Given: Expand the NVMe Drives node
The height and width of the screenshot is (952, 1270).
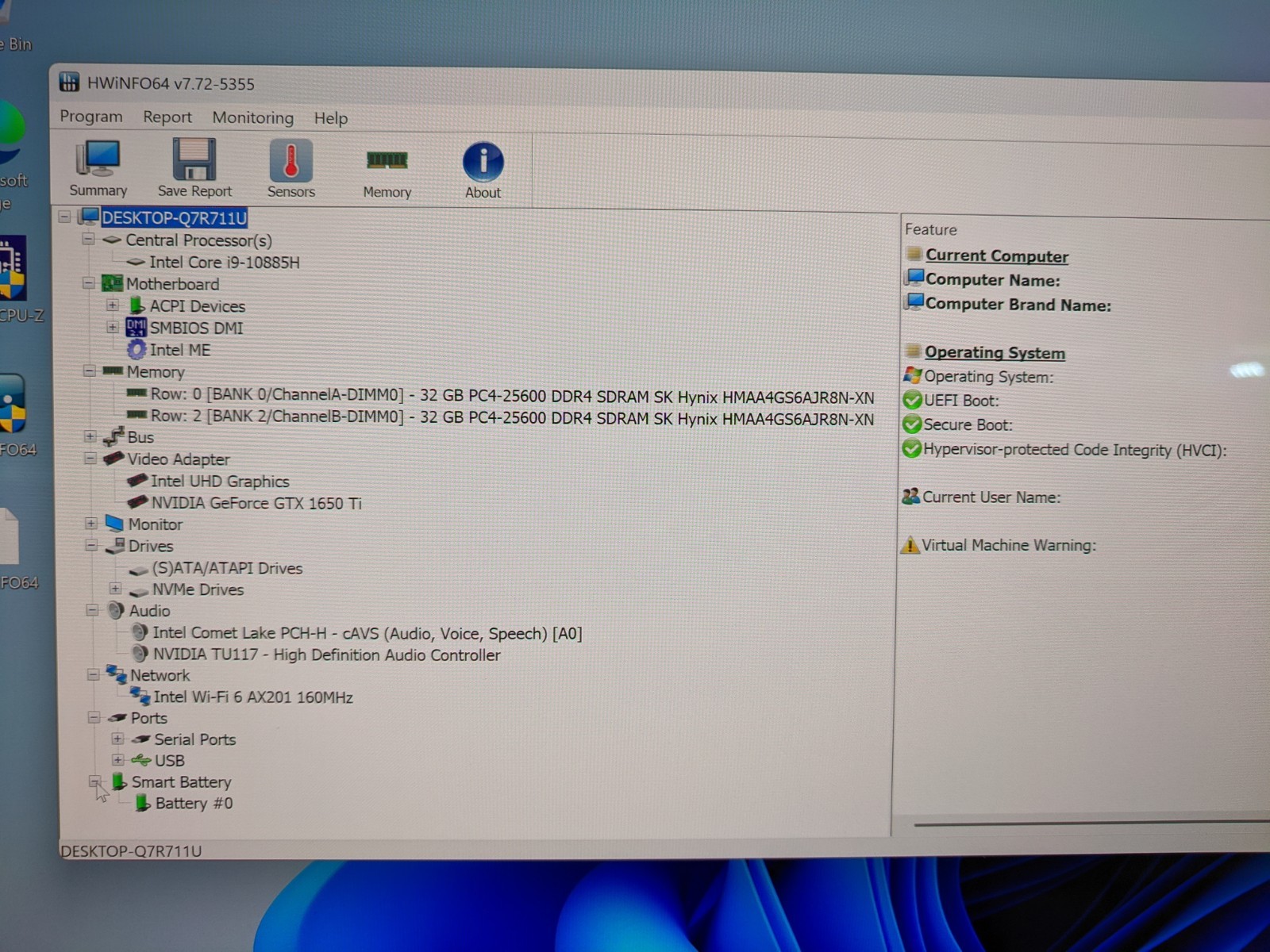Looking at the screenshot, I should pyautogui.click(x=115, y=589).
